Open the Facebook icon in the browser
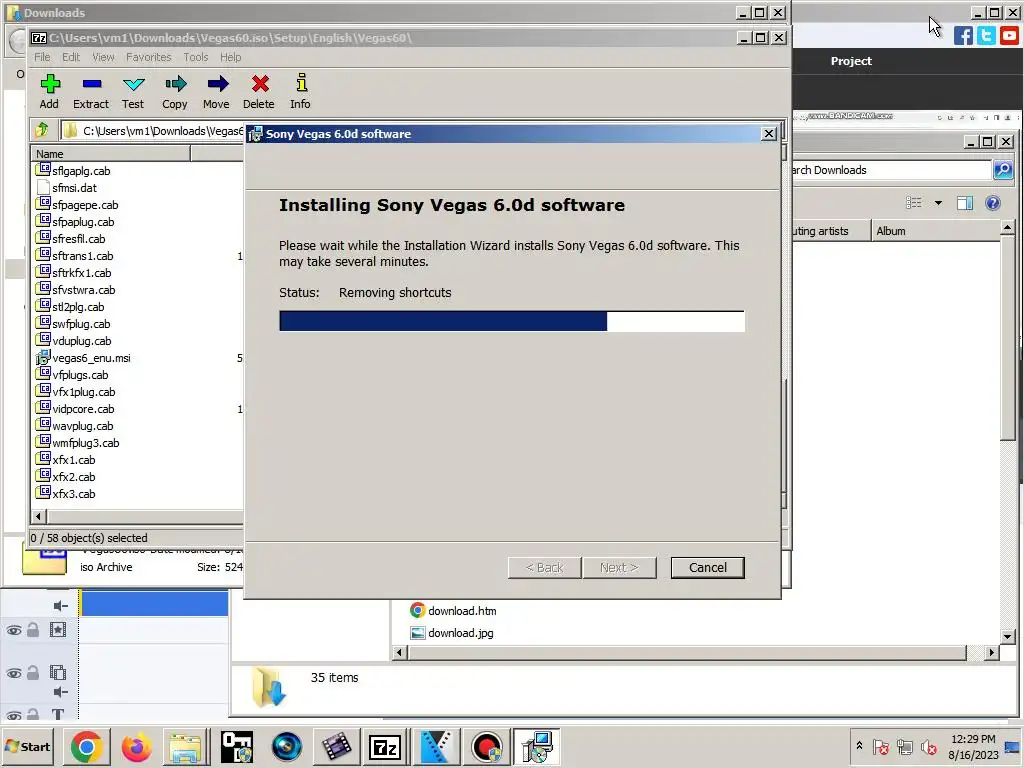Viewport: 1024px width, 768px height. (963, 35)
